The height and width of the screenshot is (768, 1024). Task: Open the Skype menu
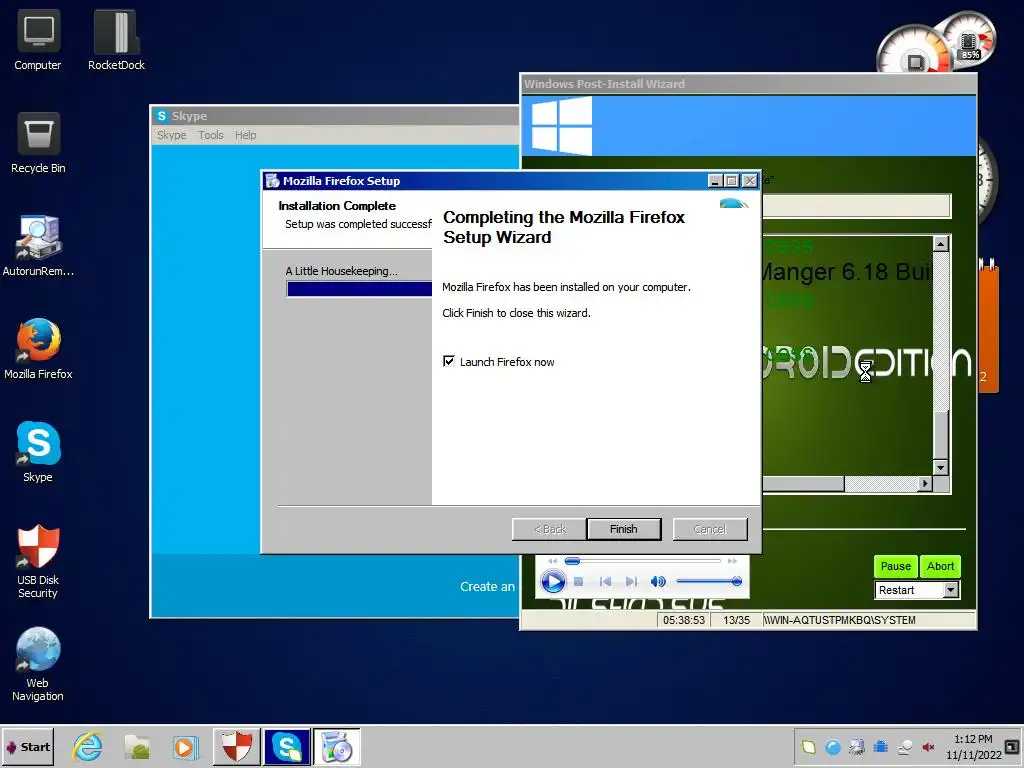[172, 135]
